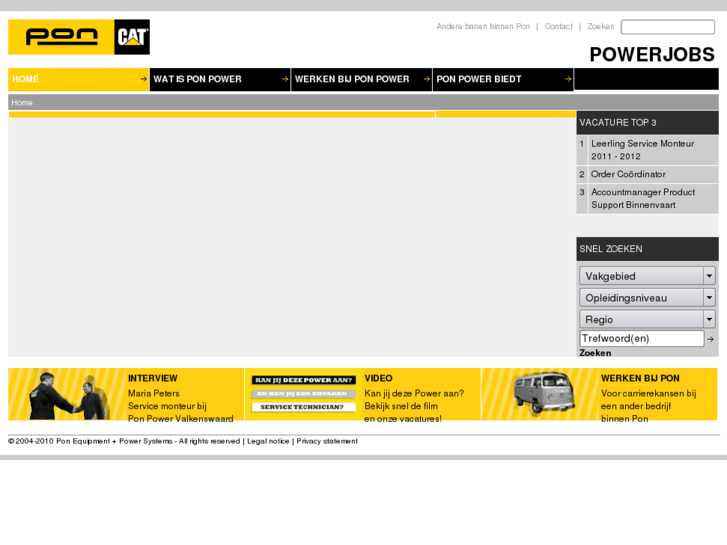Expand the Opleidingsniveau dropdown
This screenshot has height=545, width=727.
tap(647, 298)
